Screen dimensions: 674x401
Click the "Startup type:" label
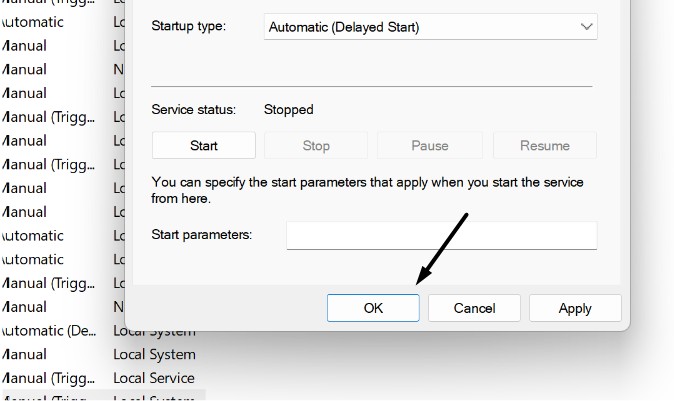pos(188,26)
